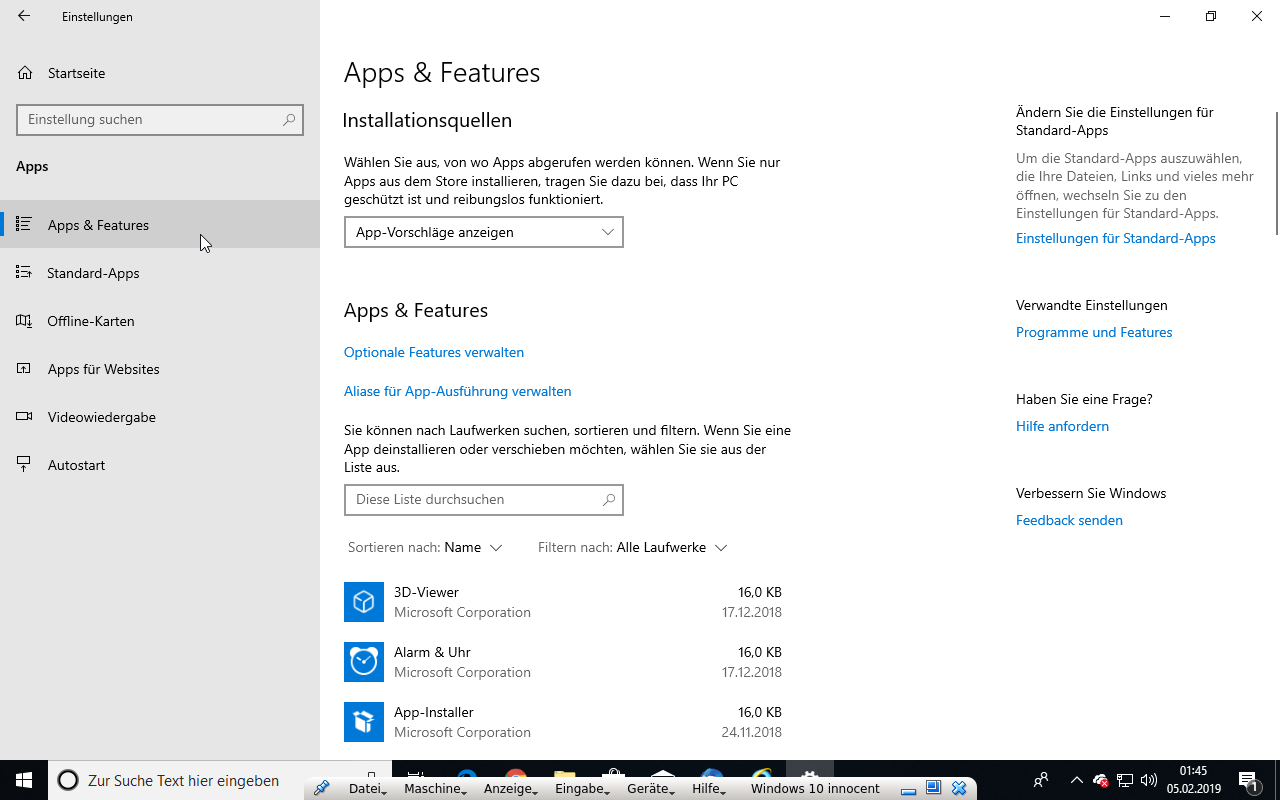Switch to Standard-Apps section
The width and height of the screenshot is (1280, 800).
tap(93, 273)
